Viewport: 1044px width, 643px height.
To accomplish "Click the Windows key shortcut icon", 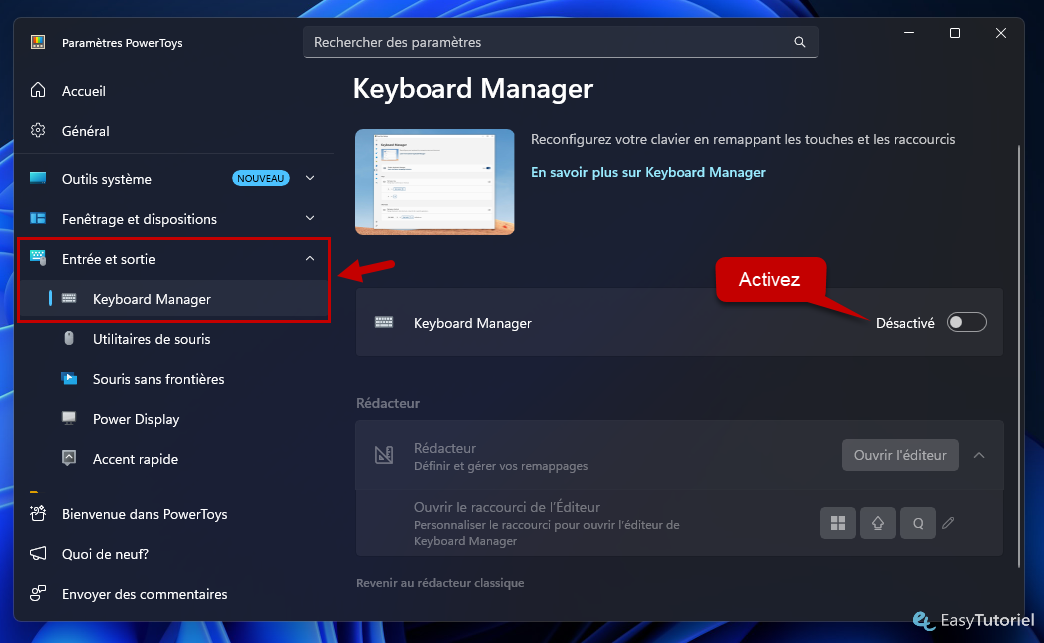I will coord(838,523).
